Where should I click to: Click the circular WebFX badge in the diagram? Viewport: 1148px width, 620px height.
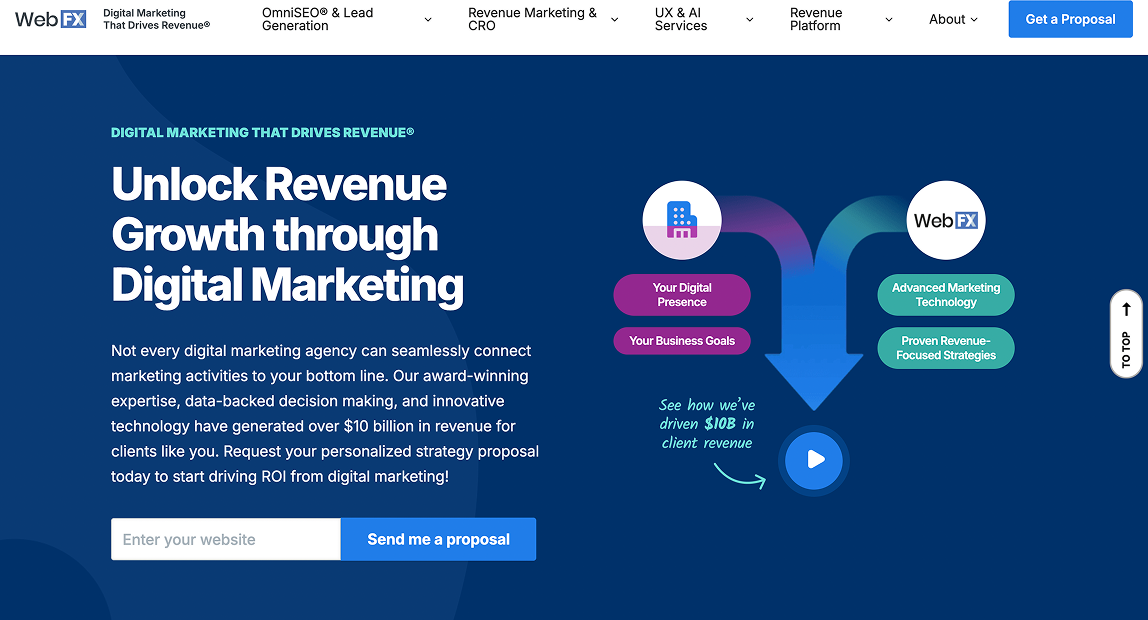[945, 219]
